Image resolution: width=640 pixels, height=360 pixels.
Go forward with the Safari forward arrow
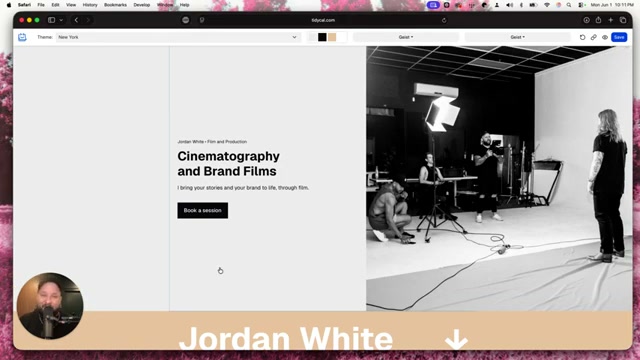click(x=88, y=20)
